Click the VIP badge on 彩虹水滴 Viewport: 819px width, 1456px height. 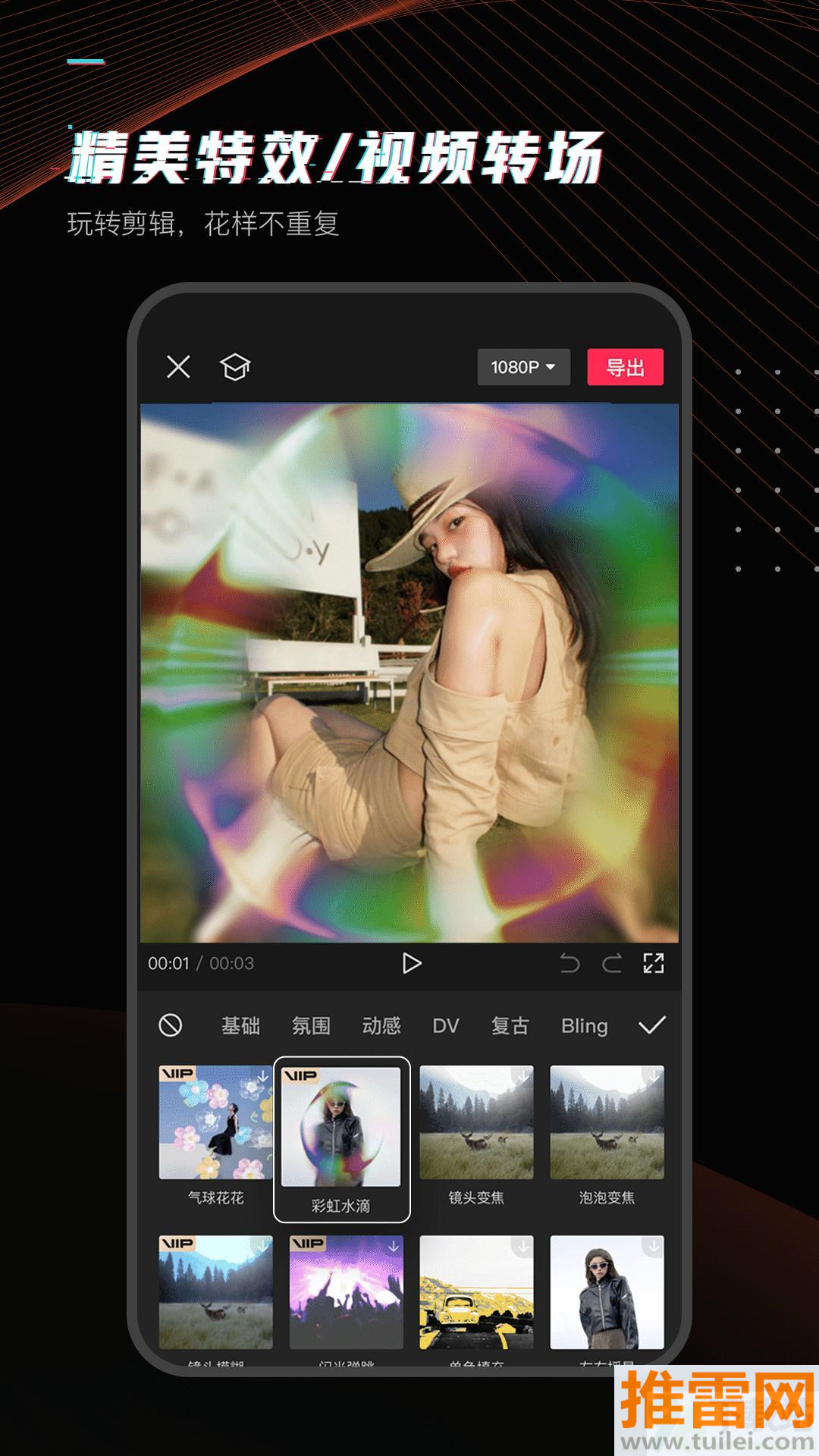pyautogui.click(x=300, y=1075)
